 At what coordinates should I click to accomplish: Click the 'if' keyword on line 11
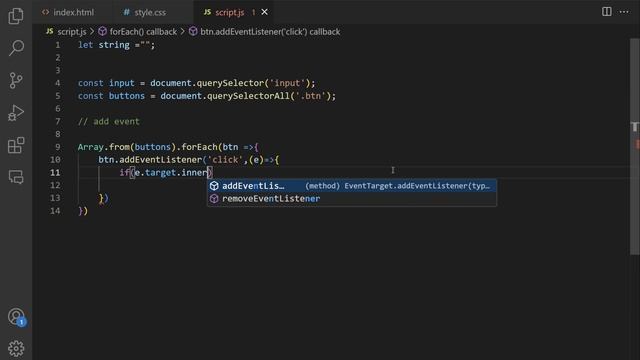coord(124,173)
